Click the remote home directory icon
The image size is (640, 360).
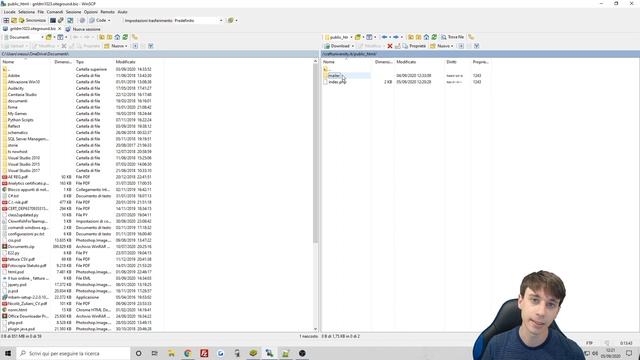pos(426,37)
